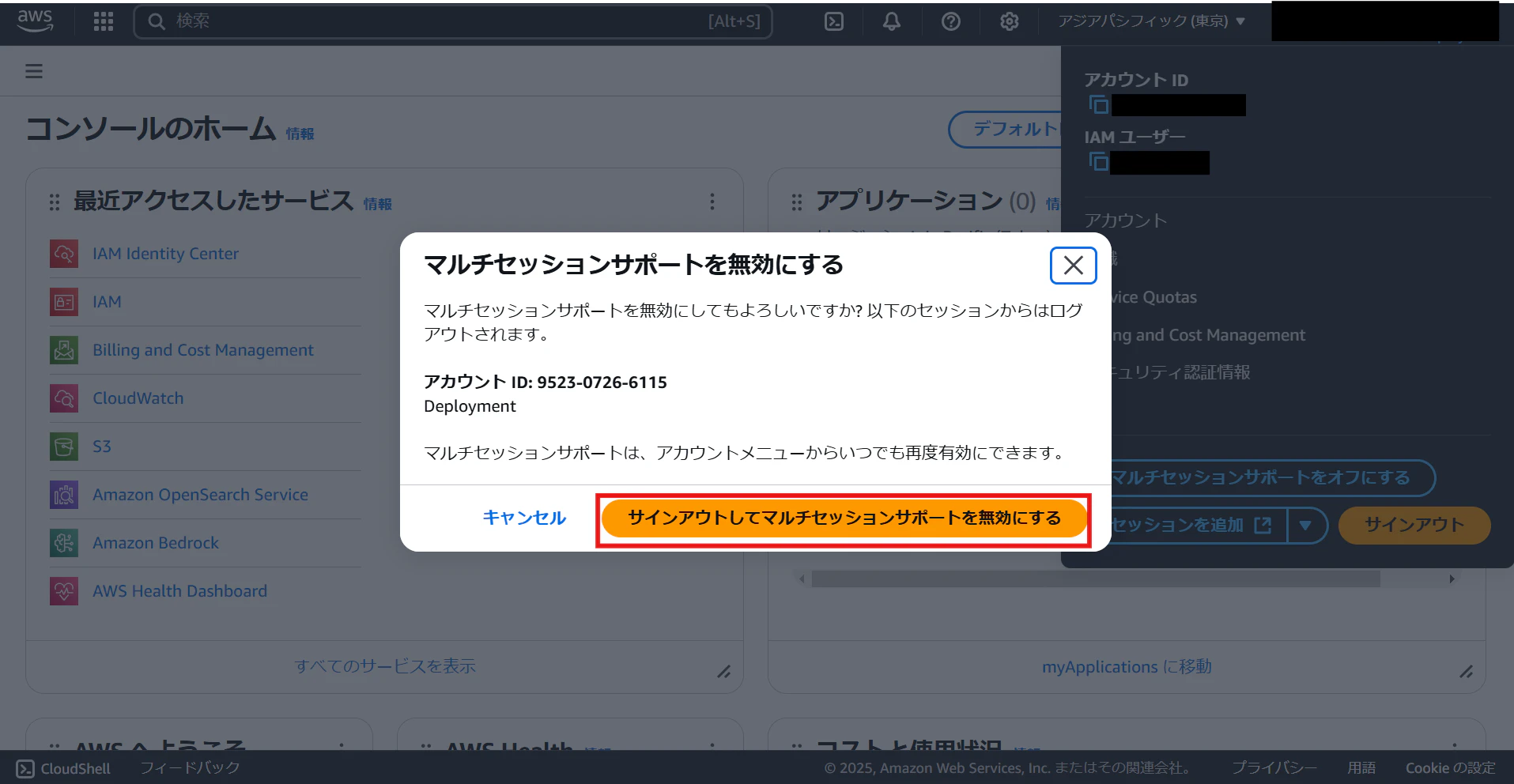Click the デフォルト button on console home
1514x784 pixels.
[x=1006, y=129]
